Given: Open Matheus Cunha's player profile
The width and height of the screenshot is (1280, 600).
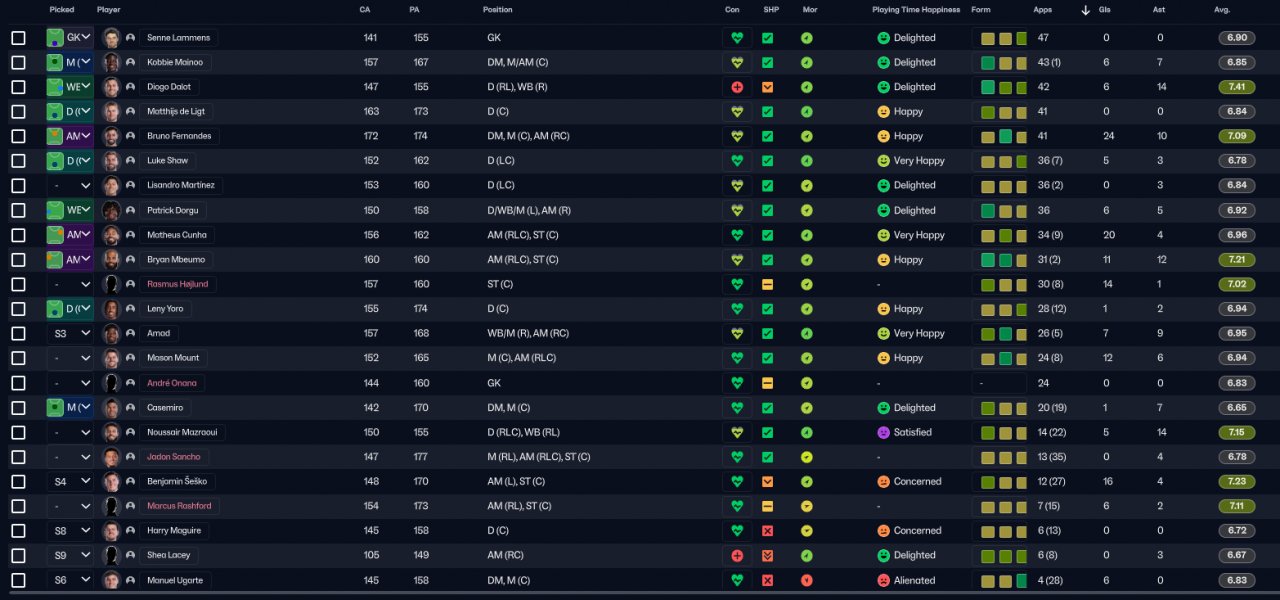Looking at the screenshot, I should click(176, 235).
